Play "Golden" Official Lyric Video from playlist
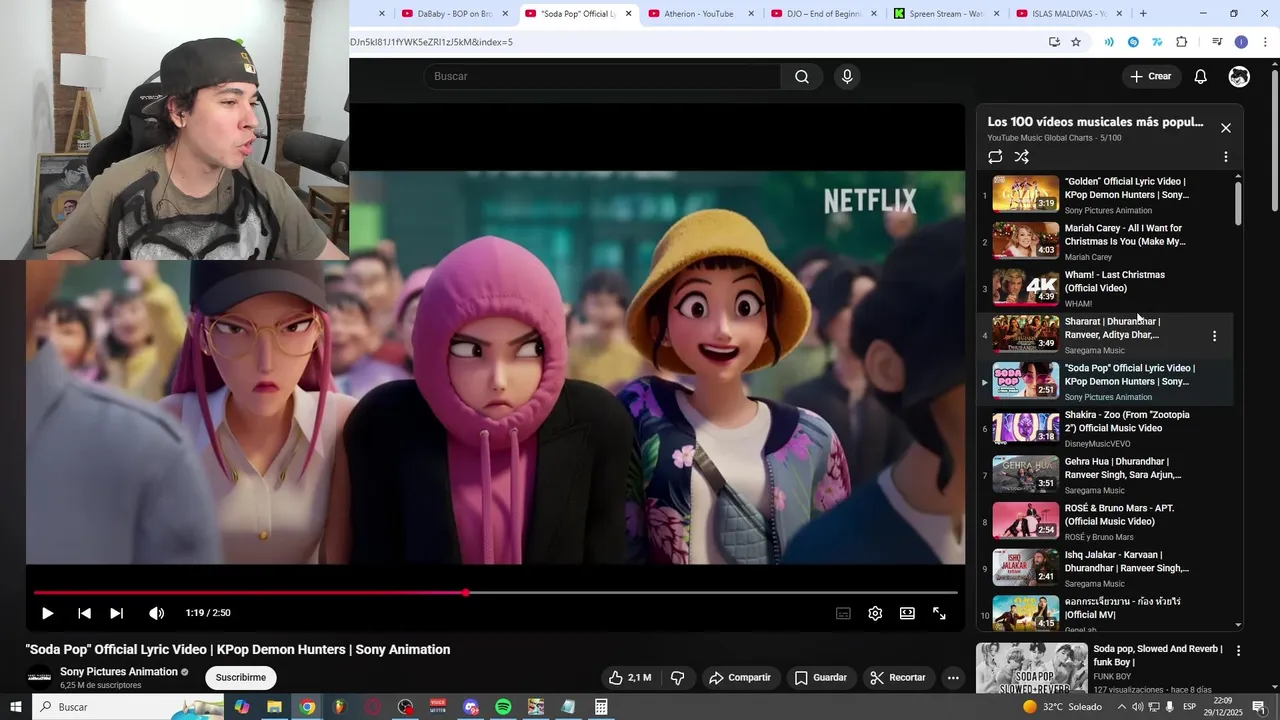The image size is (1280, 720). point(1105,196)
